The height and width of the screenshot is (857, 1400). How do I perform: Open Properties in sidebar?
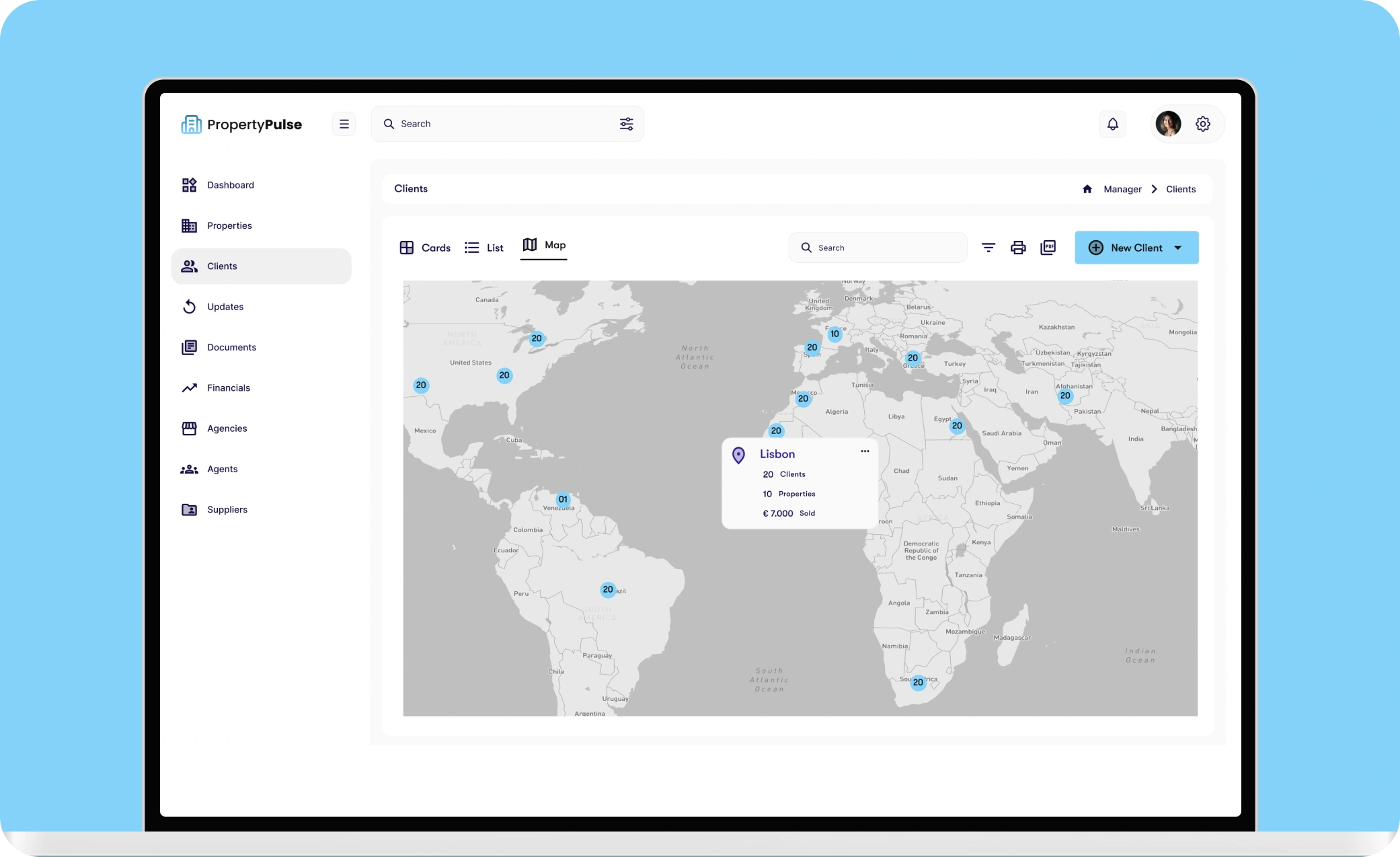point(262,225)
